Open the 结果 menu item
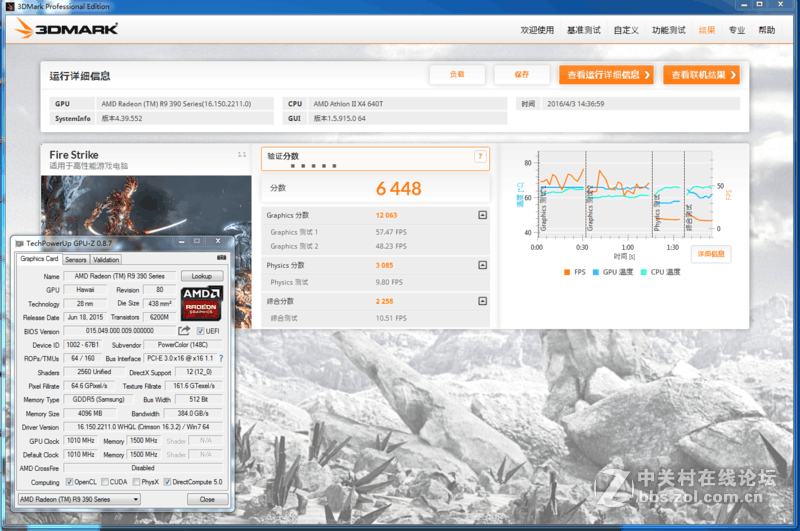This screenshot has height=531, width=800. click(707, 30)
